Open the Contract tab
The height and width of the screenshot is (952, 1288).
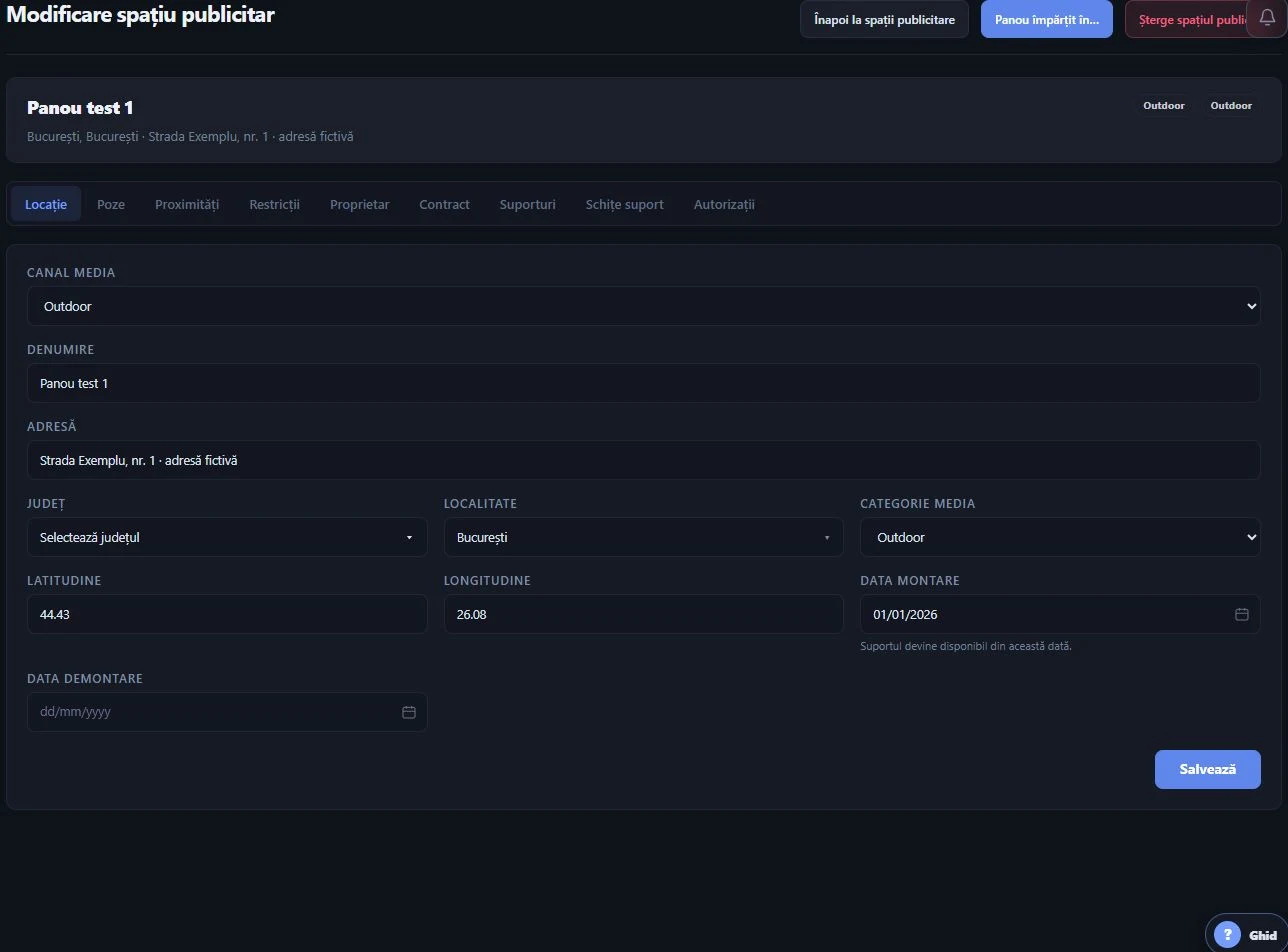(444, 204)
